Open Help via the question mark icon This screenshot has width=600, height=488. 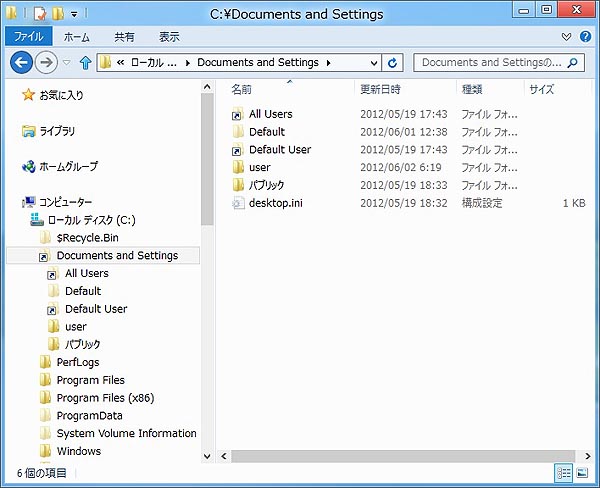click(585, 37)
